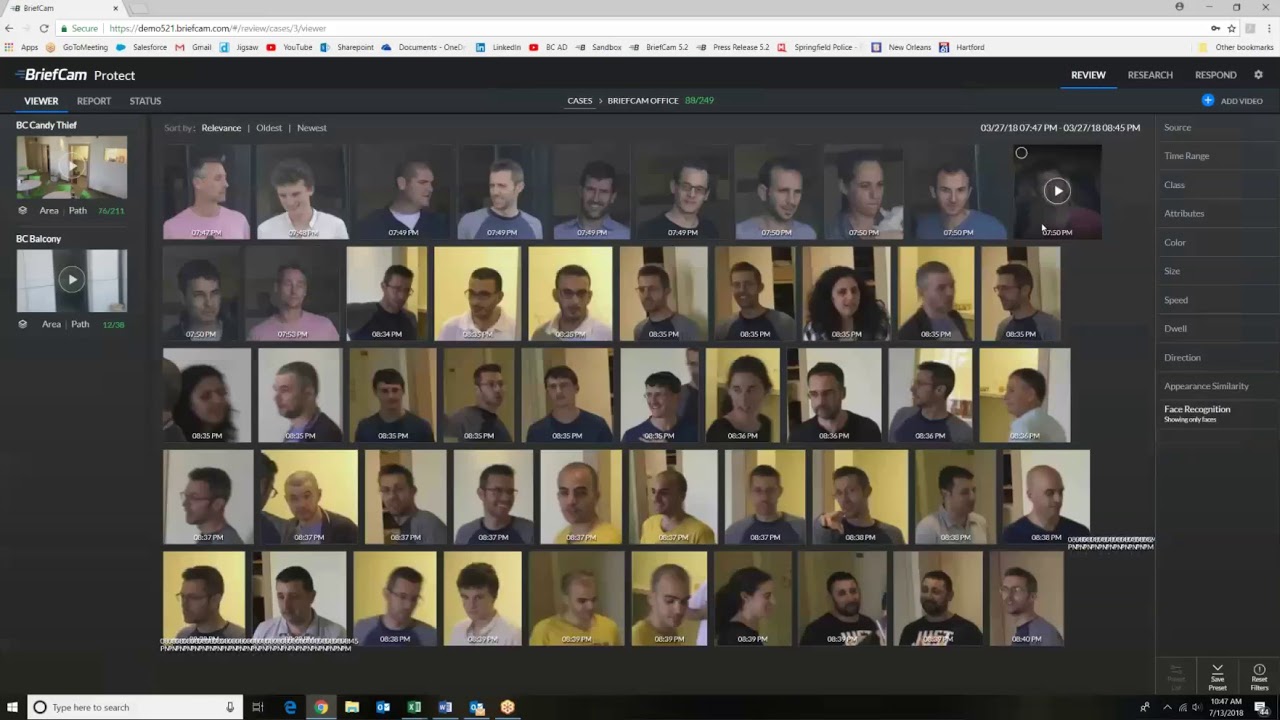The width and height of the screenshot is (1280, 720).
Task: Select the Status tab
Action: click(145, 101)
